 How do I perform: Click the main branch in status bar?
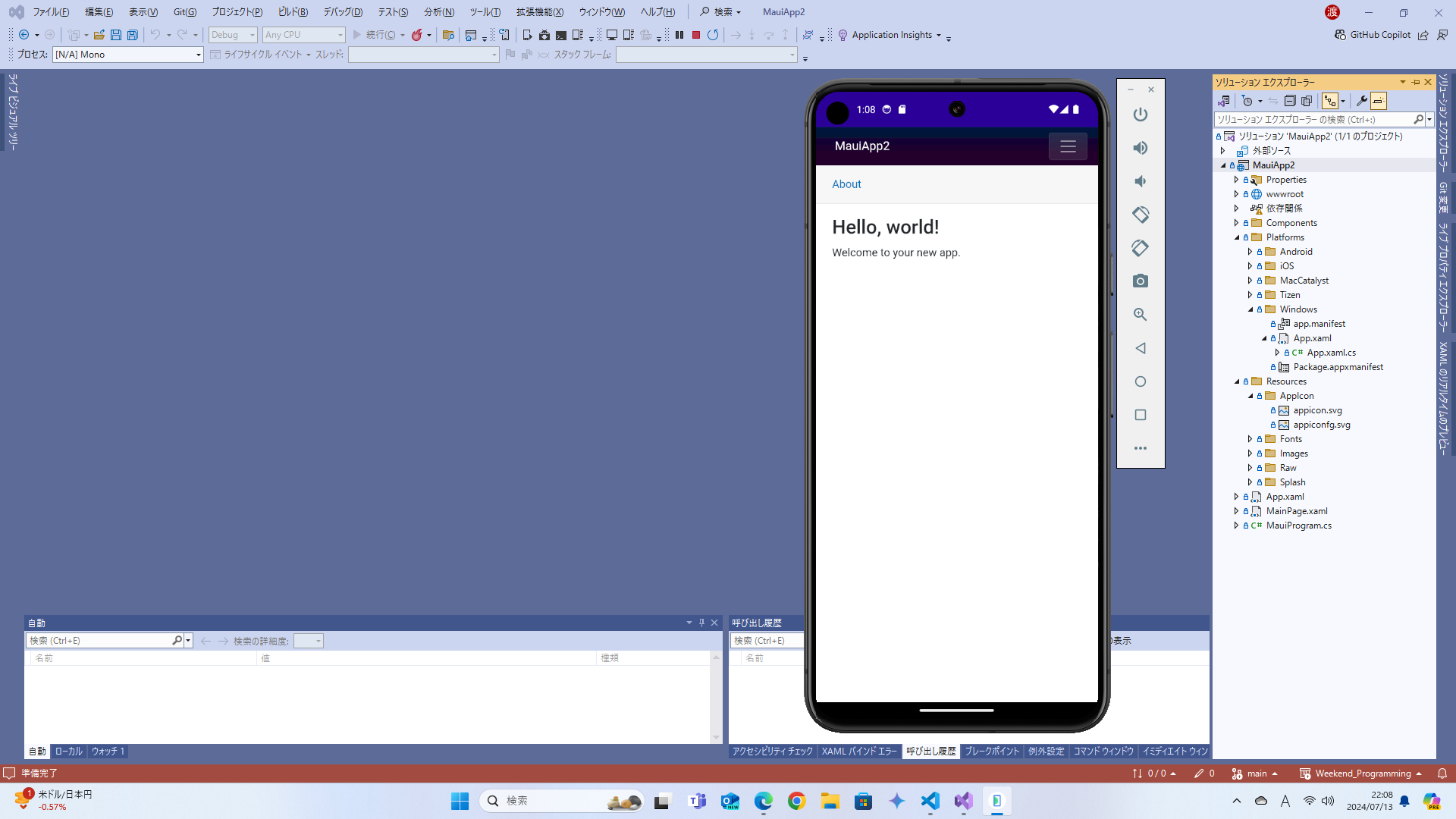1256,773
